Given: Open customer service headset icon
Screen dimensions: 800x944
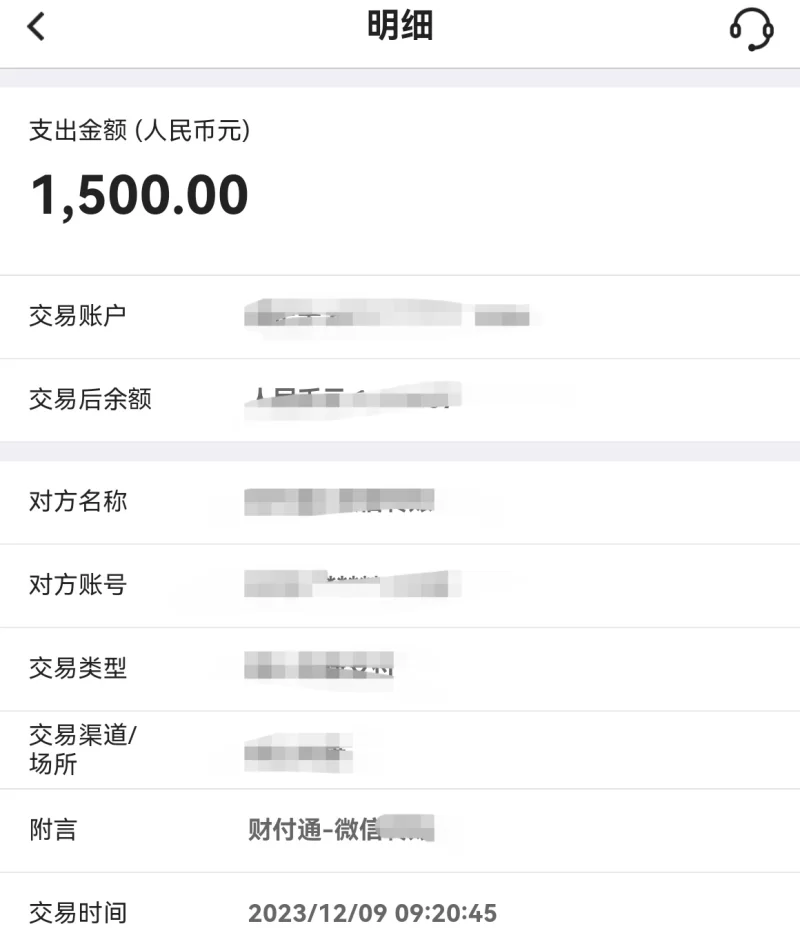Looking at the screenshot, I should (751, 29).
